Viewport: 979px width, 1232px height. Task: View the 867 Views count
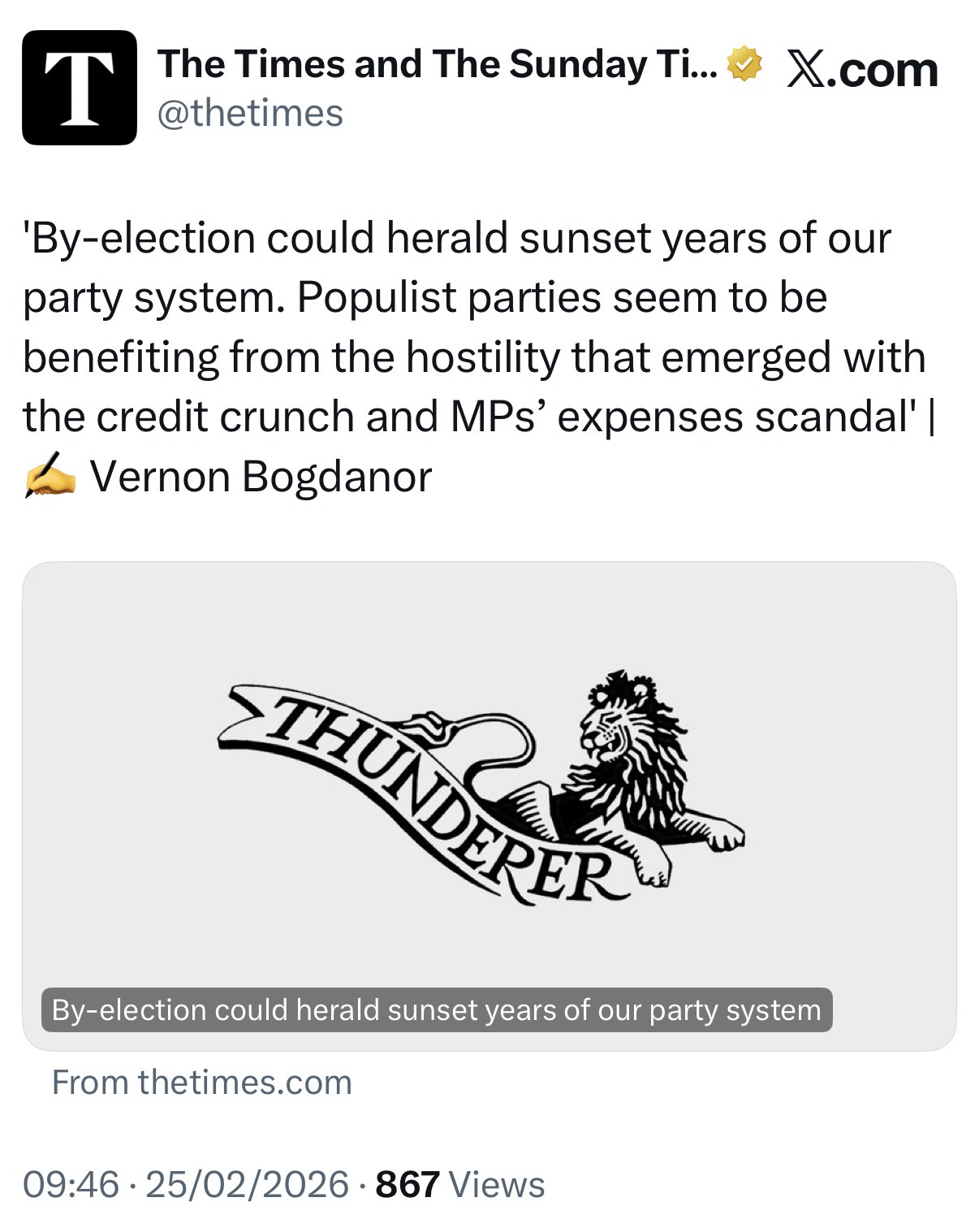[x=459, y=1184]
